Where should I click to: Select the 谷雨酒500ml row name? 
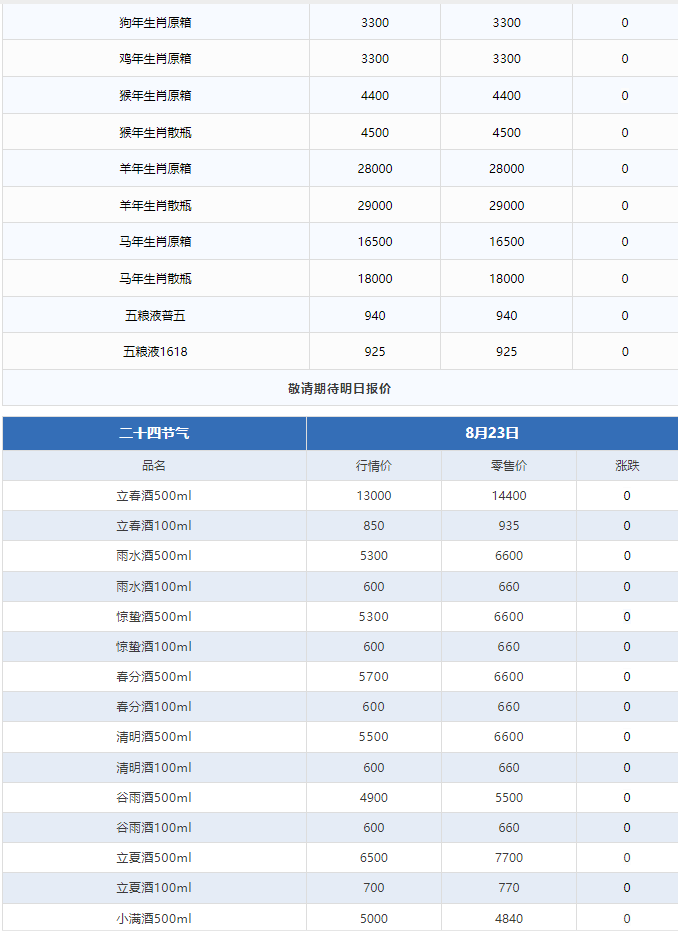(154, 798)
